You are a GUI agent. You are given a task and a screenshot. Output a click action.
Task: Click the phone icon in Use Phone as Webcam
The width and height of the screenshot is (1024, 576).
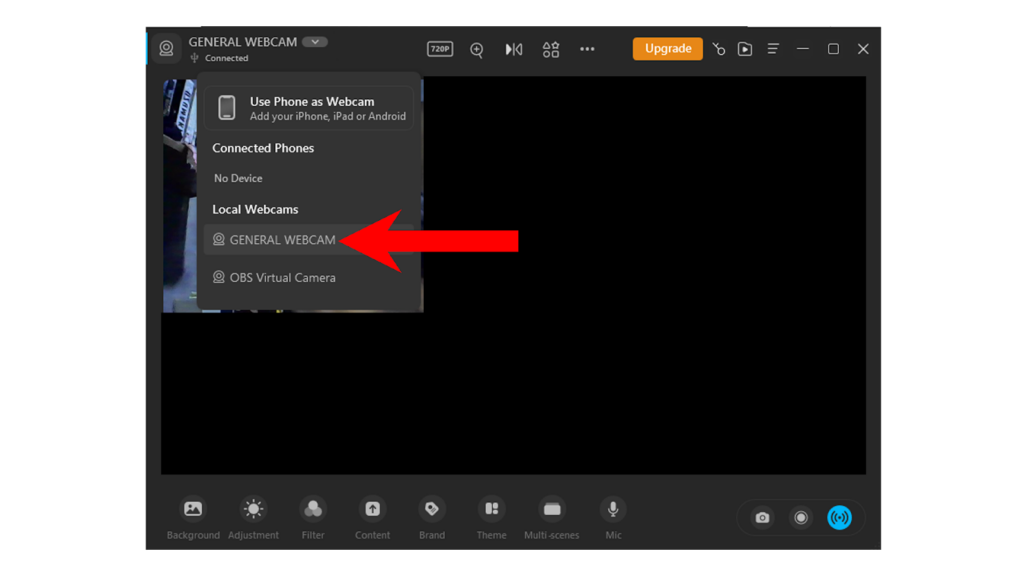(x=227, y=108)
